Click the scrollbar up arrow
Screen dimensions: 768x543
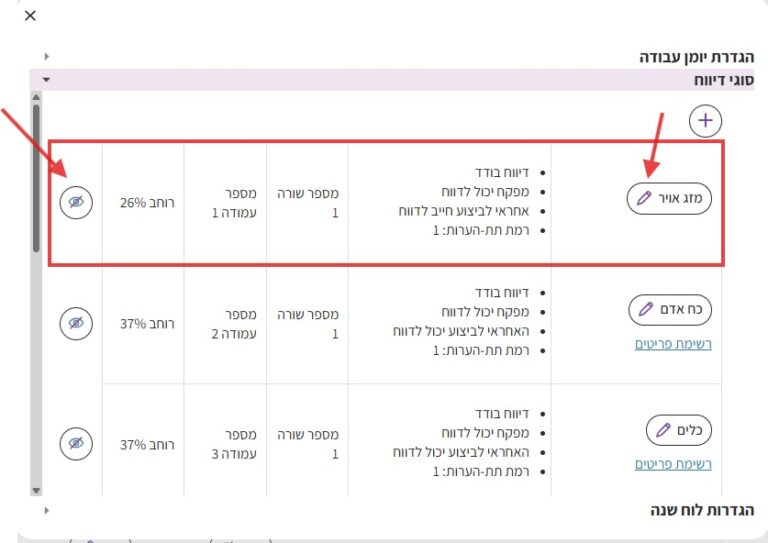click(x=37, y=98)
